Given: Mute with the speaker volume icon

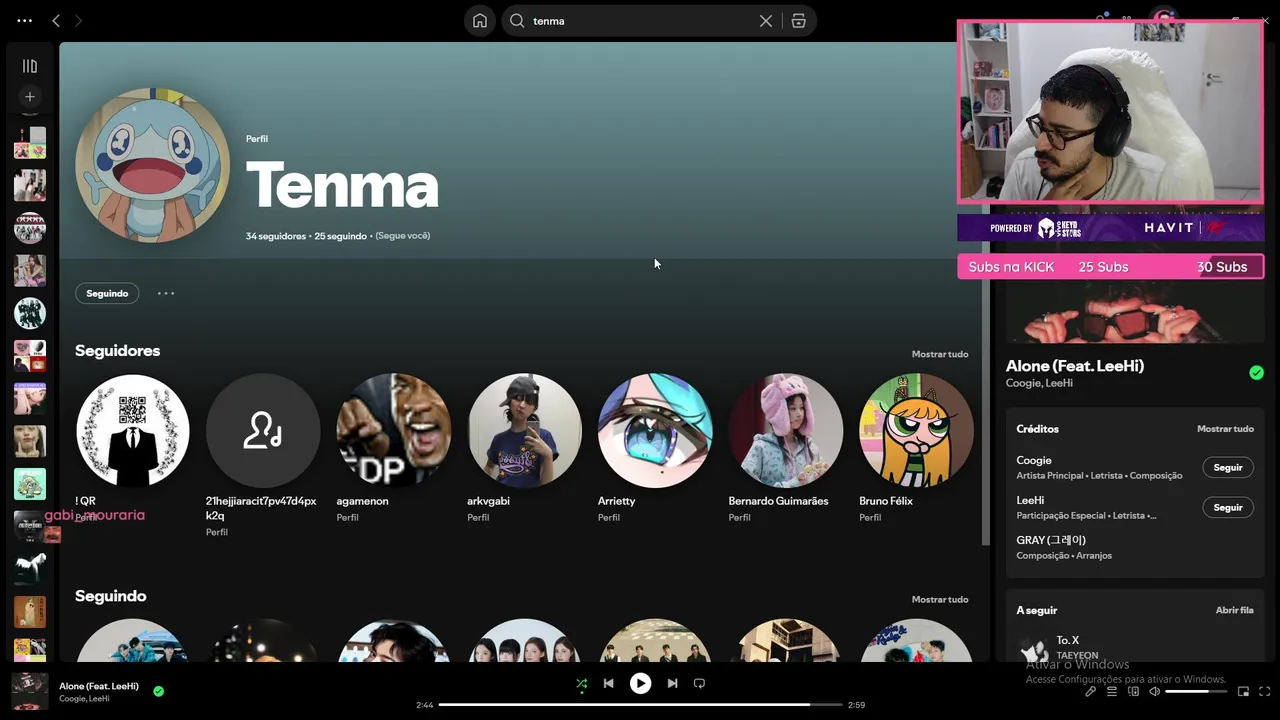Looking at the screenshot, I should [1155, 692].
